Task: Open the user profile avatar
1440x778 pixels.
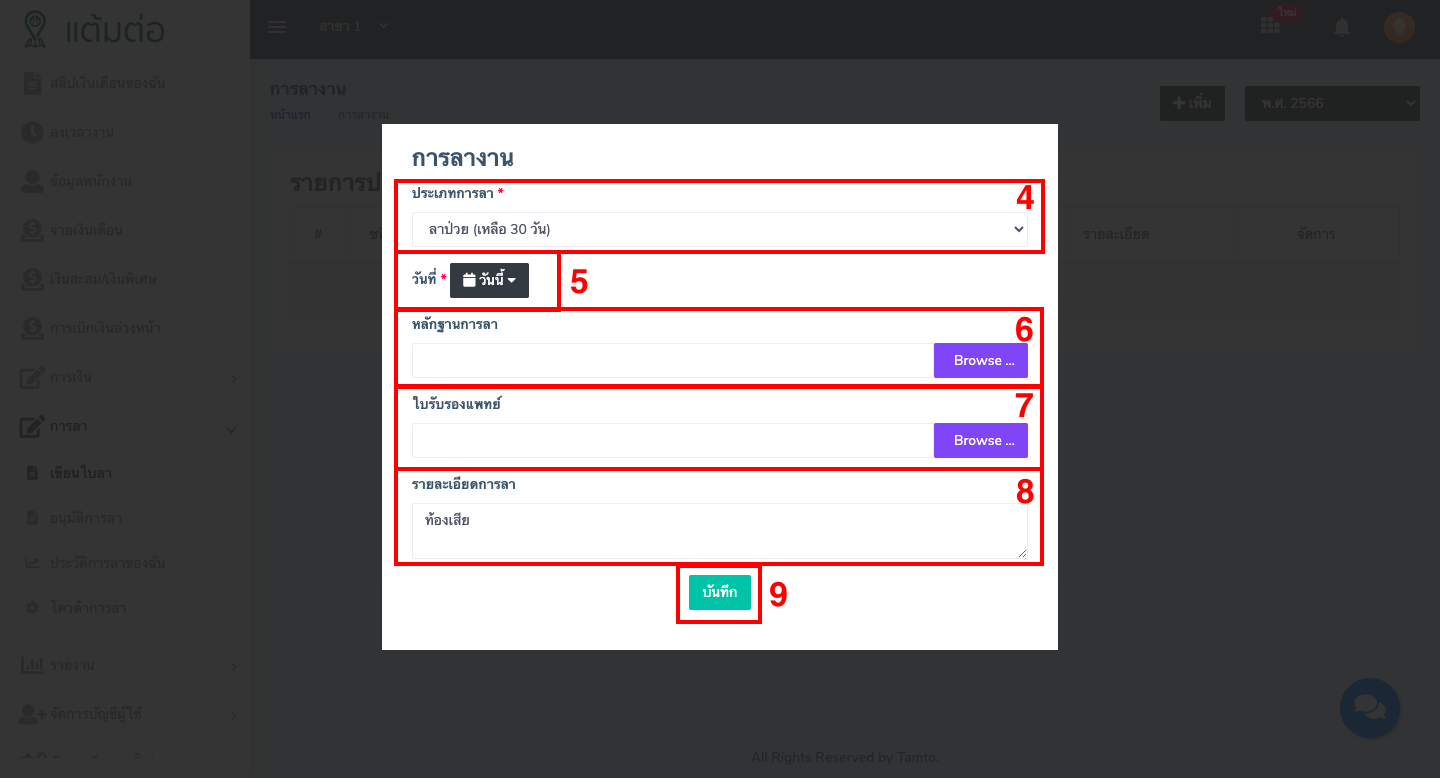Action: (1399, 27)
